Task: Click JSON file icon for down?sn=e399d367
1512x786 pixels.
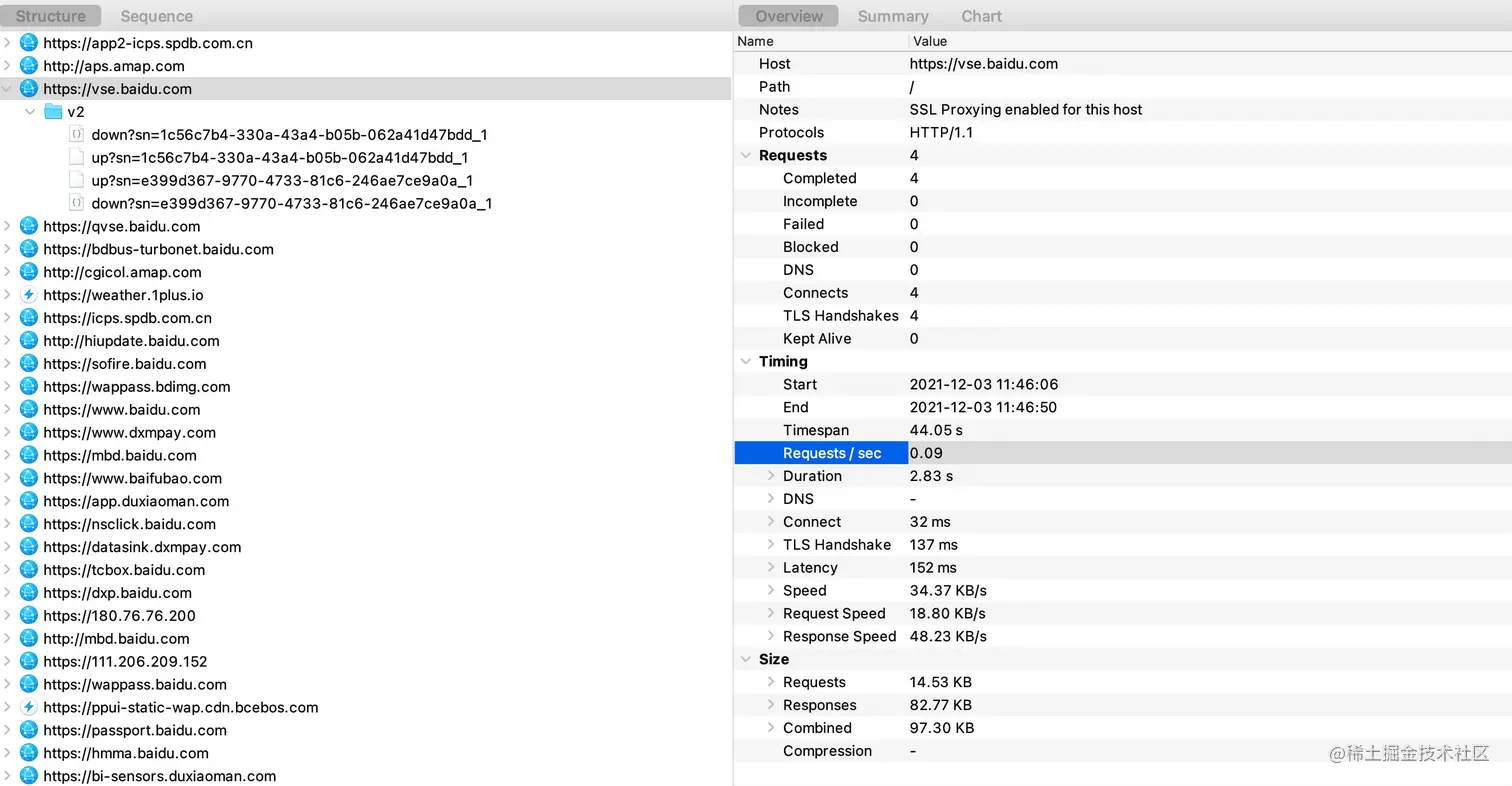Action: pos(76,203)
